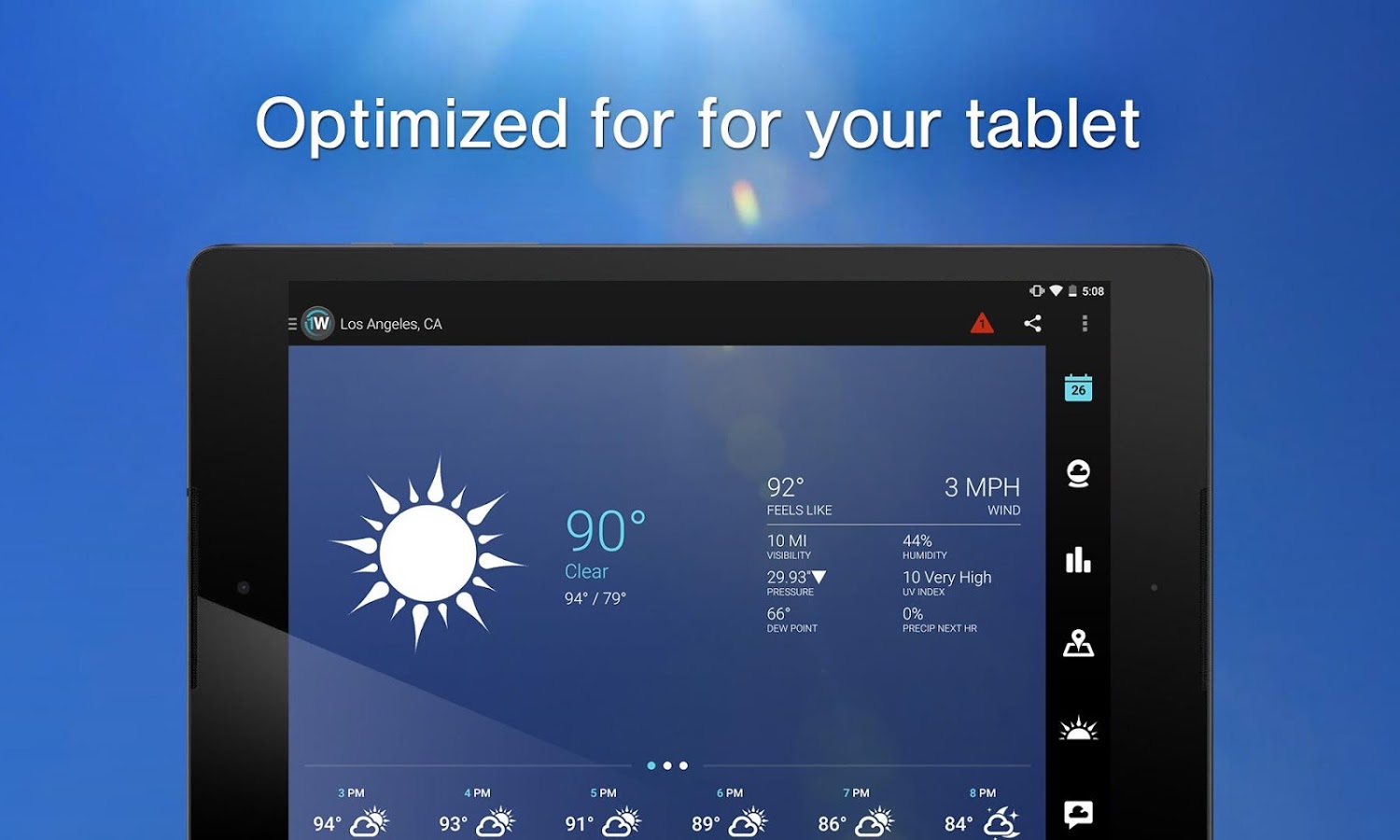The height and width of the screenshot is (840, 1400).
Task: Select the 3 PM hourly forecast
Action: pyautogui.click(x=351, y=812)
